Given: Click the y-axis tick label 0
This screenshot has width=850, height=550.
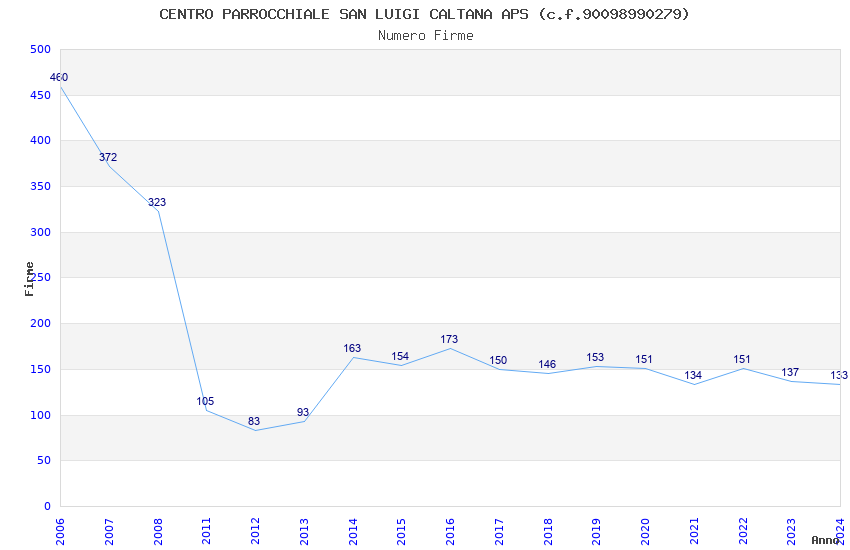Looking at the screenshot, I should tap(48, 506).
